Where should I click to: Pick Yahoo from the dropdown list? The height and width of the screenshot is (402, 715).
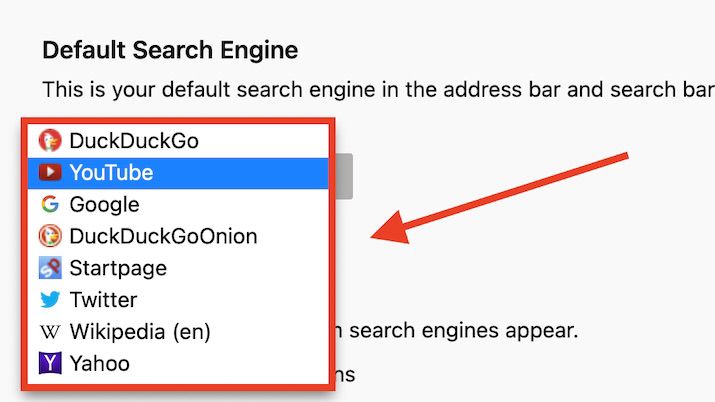(x=99, y=363)
